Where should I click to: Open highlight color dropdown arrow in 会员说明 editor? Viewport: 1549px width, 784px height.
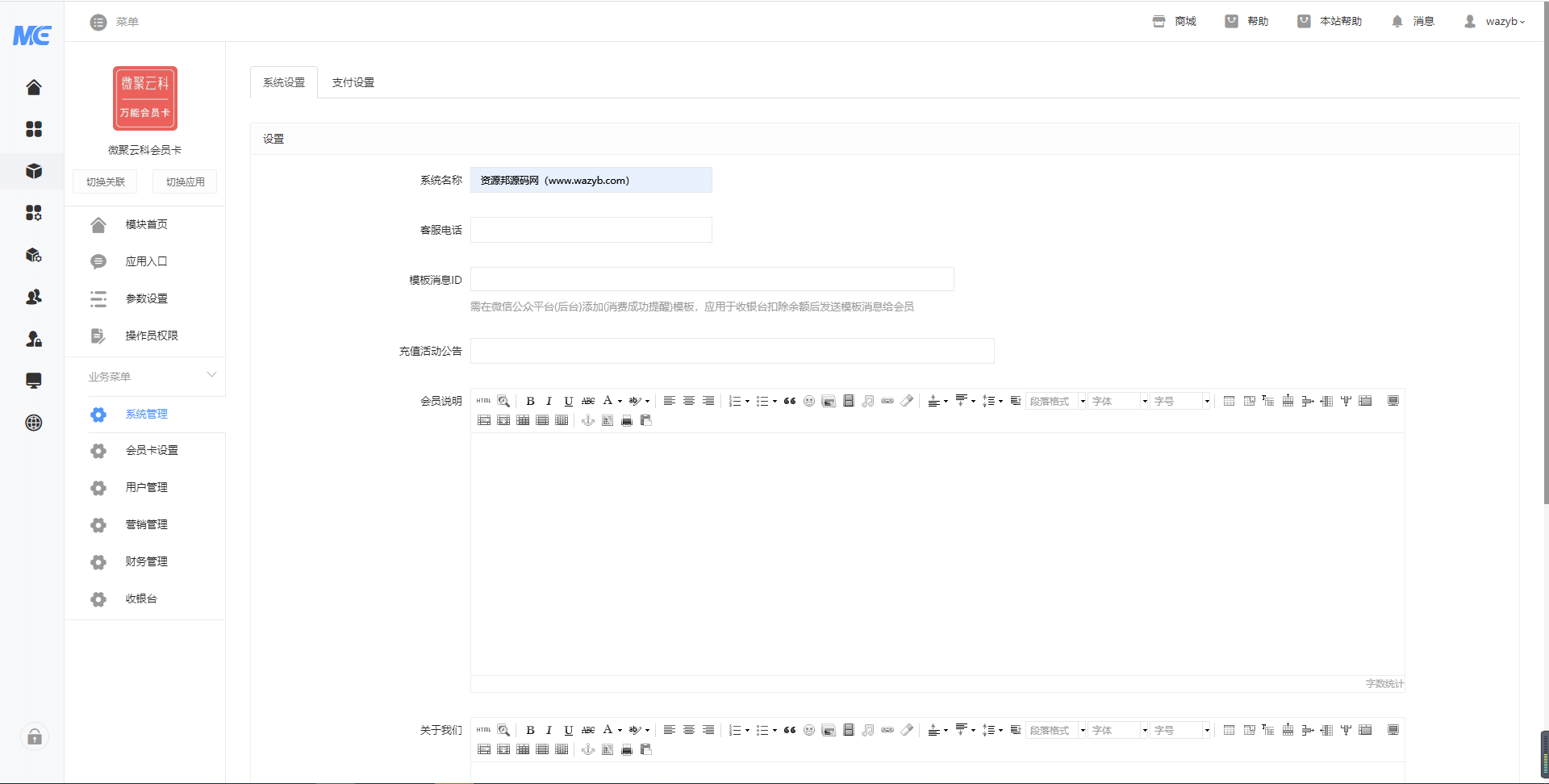coord(647,401)
